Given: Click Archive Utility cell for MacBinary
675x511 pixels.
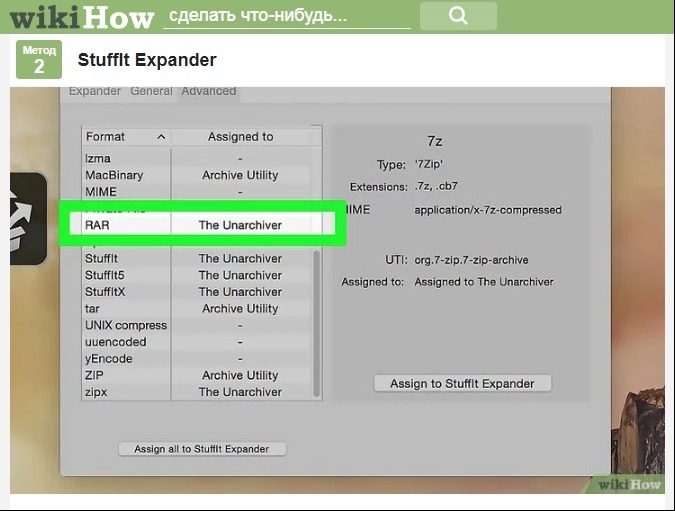Looking at the screenshot, I should tap(240, 175).
